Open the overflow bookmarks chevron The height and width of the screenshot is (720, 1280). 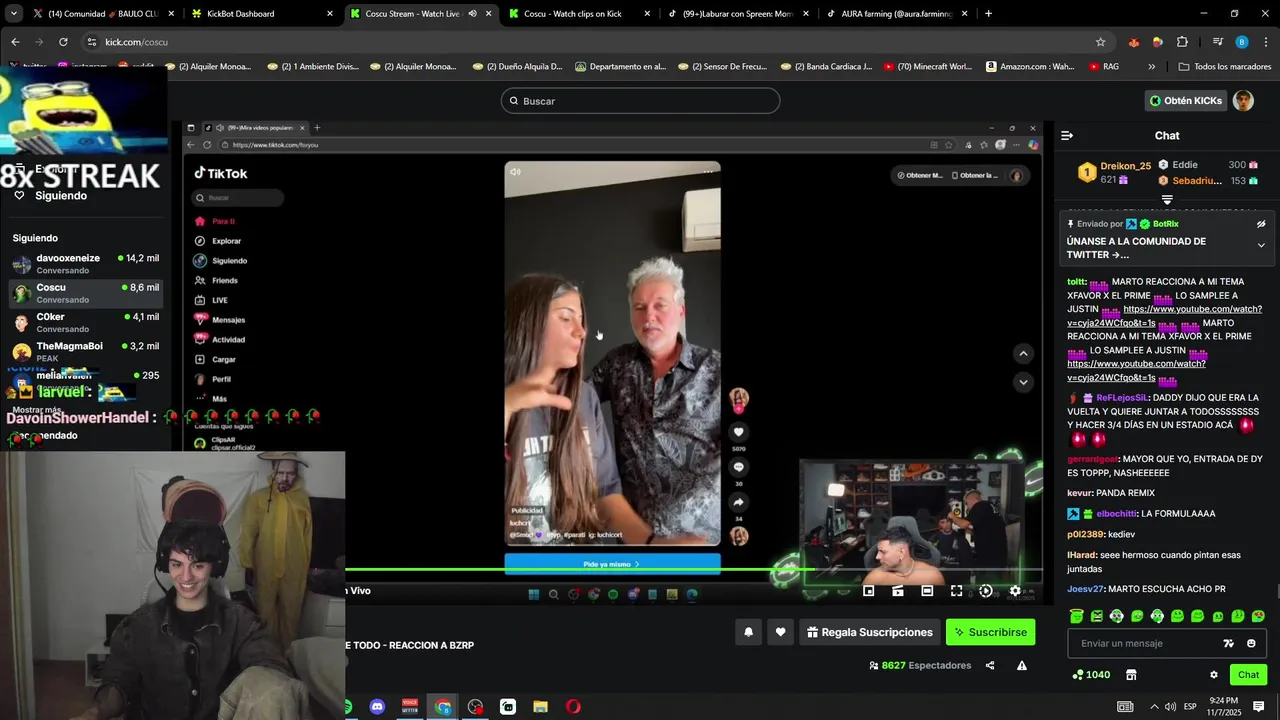click(x=1151, y=67)
